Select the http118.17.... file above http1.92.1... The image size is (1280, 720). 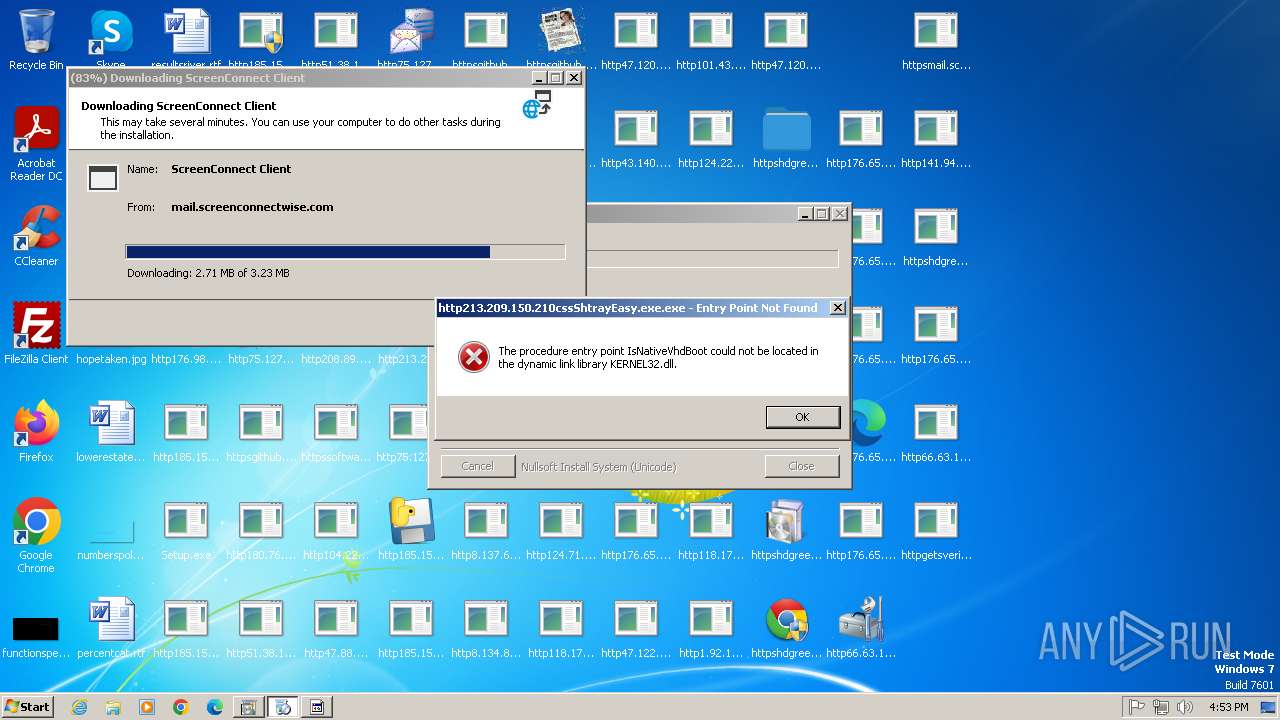711,530
